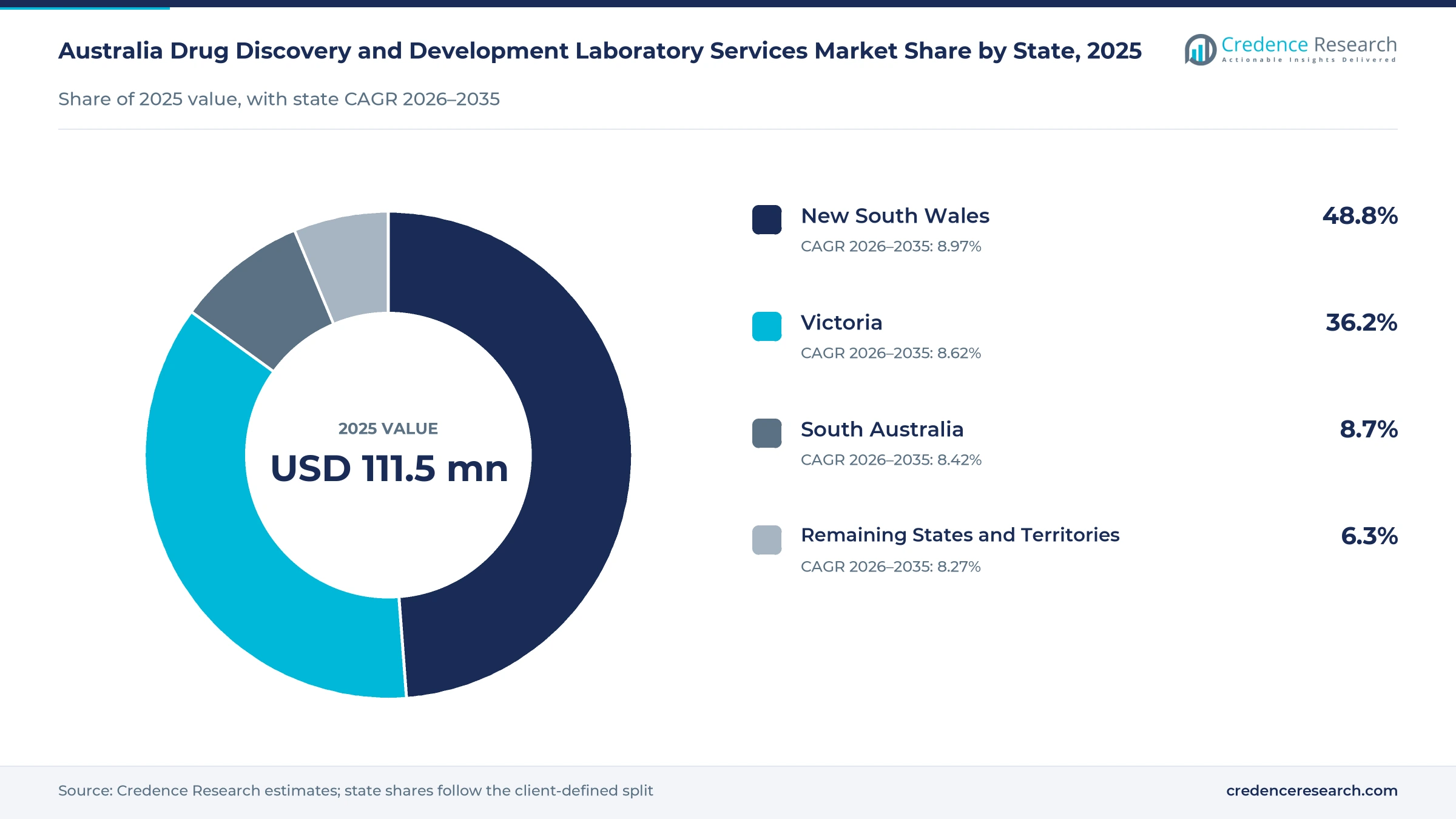Click "CAGR 2026–2035: 8.42%" text
The width and height of the screenshot is (1456, 819).
coord(891,460)
